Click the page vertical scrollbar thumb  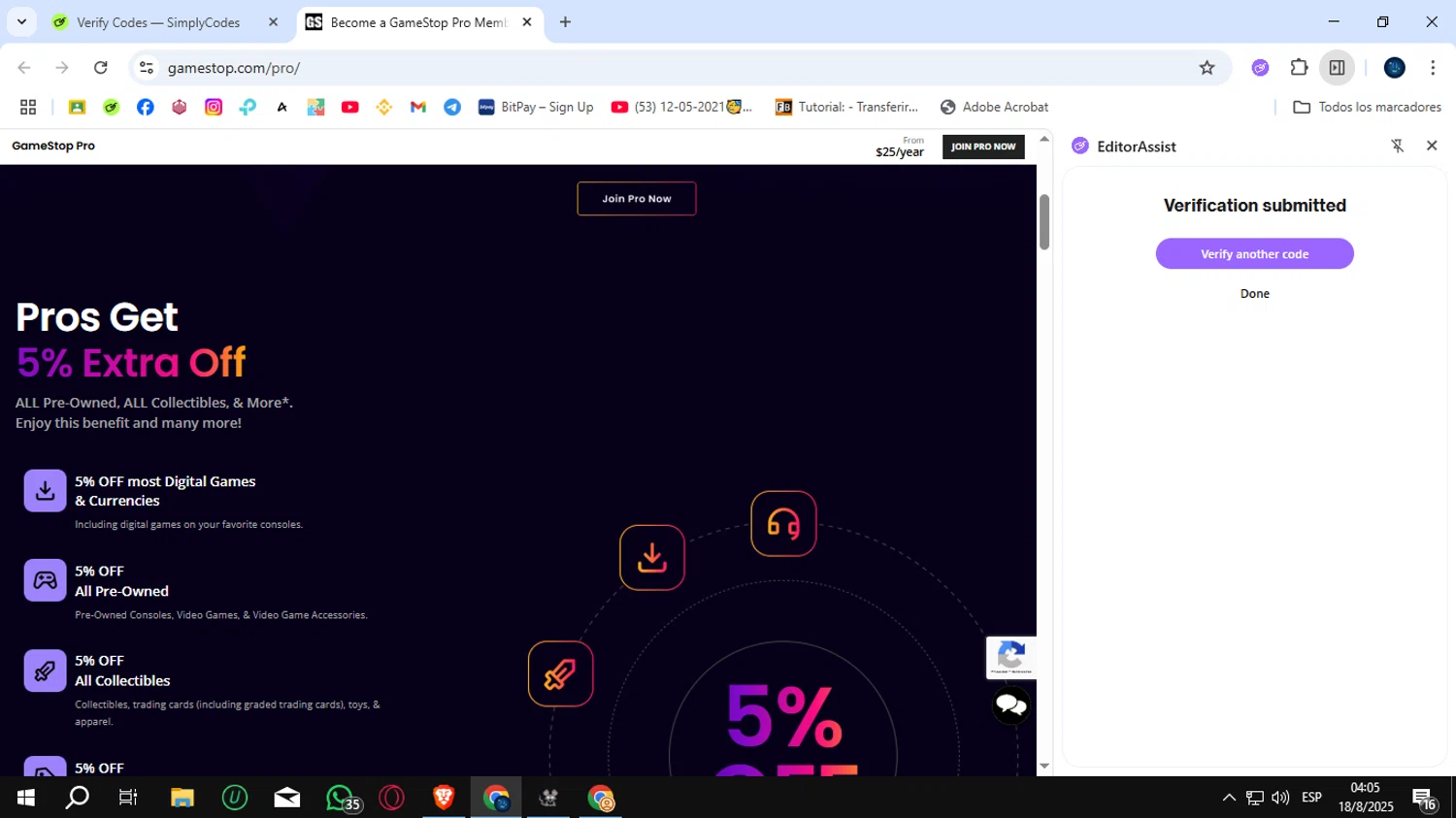(x=1044, y=222)
